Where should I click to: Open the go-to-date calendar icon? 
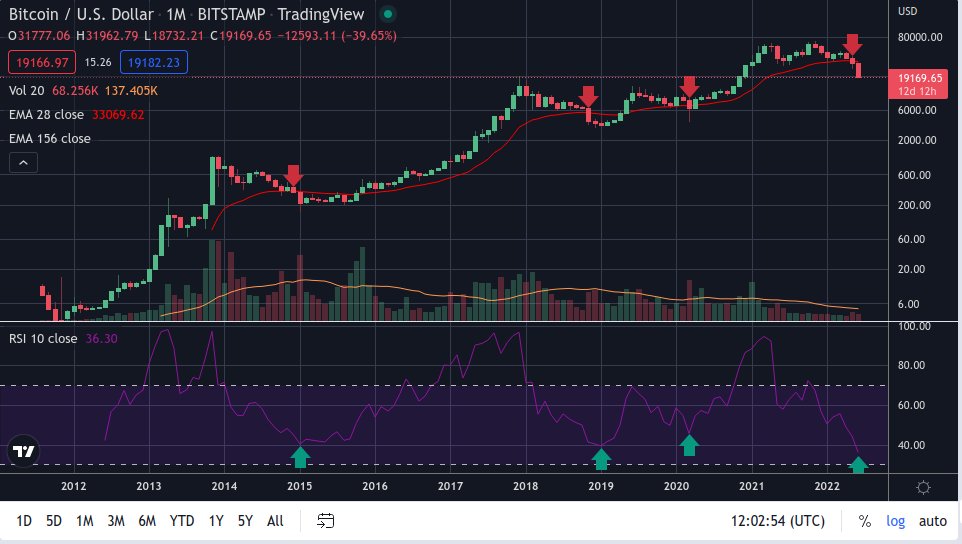[325, 521]
